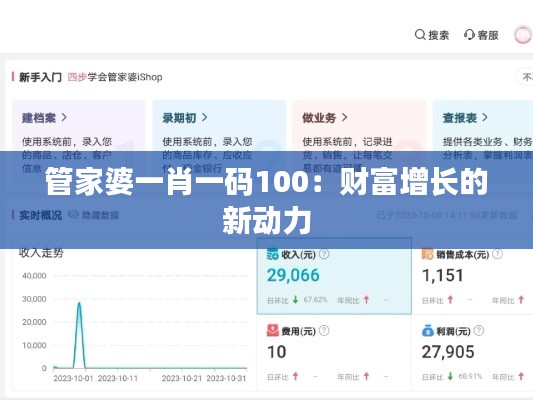Click the 实时概况 section heading

[x=40, y=215]
